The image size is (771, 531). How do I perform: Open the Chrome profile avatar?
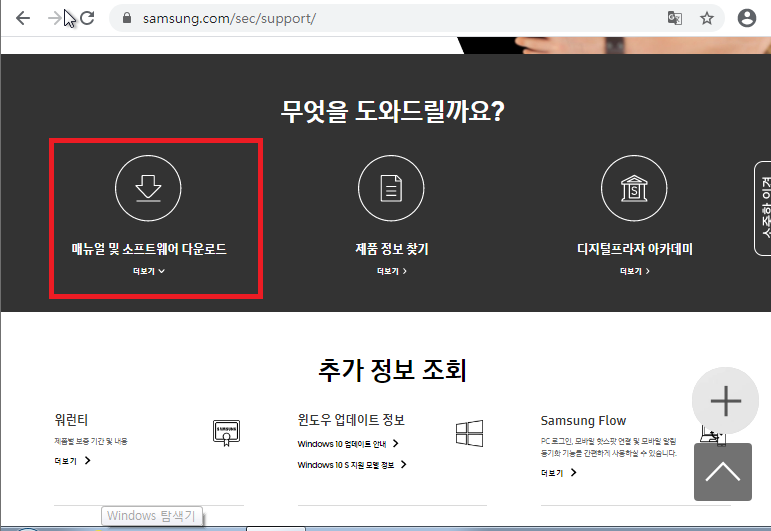pos(746,18)
